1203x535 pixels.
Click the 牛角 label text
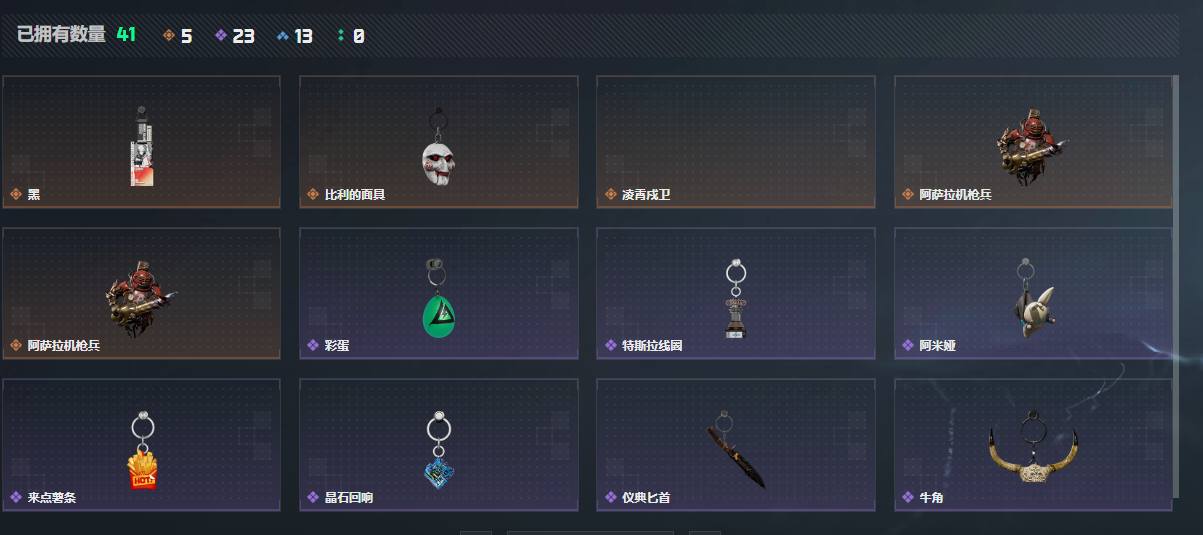pyautogui.click(x=931, y=498)
